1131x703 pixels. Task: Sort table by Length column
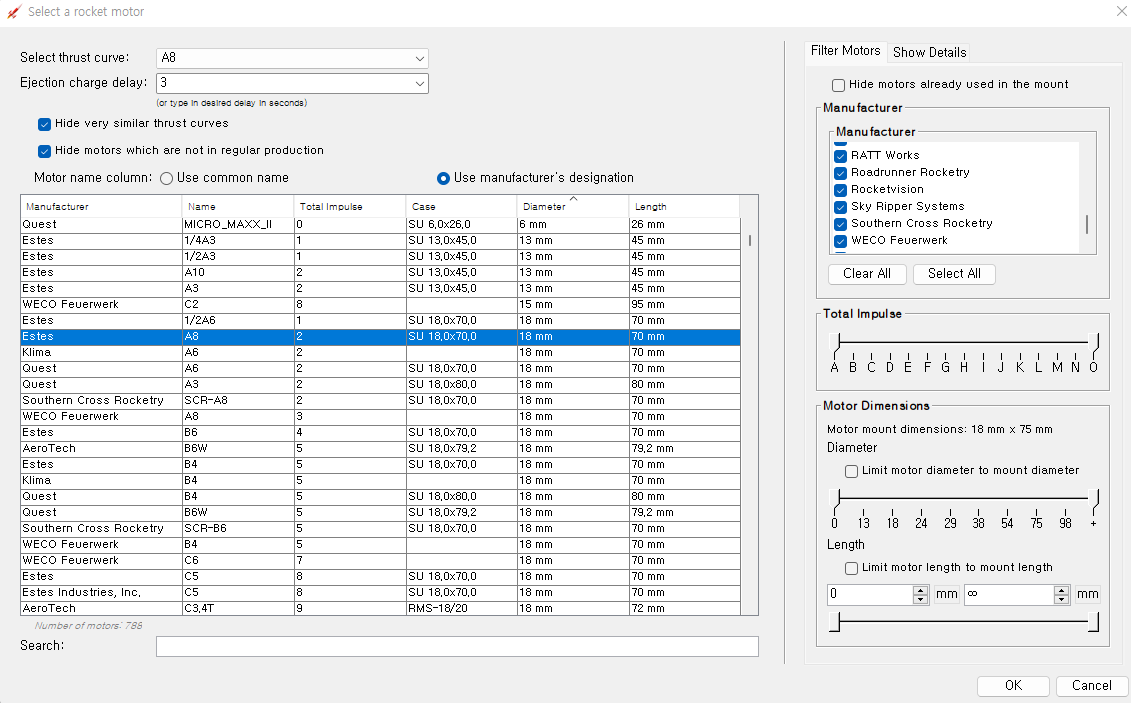pyautogui.click(x=684, y=206)
